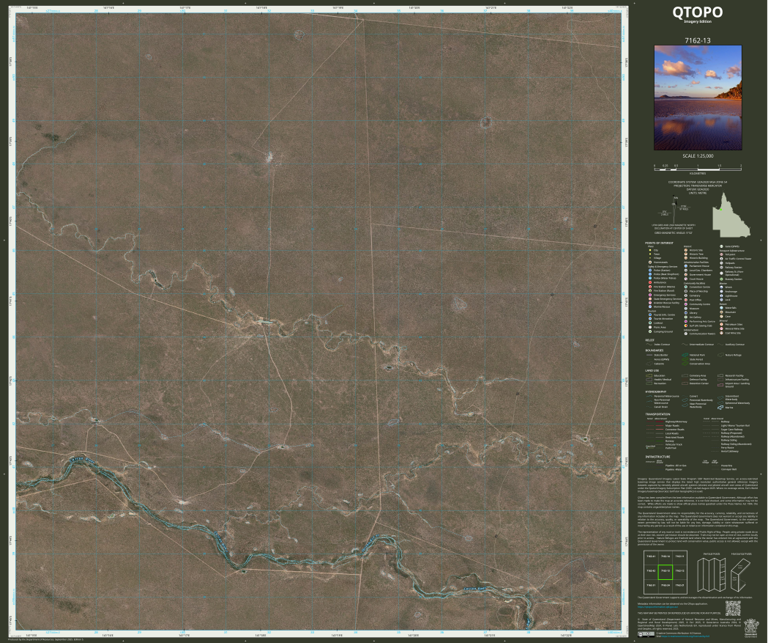
Task: Click the City legend icon
Action: 650,250
